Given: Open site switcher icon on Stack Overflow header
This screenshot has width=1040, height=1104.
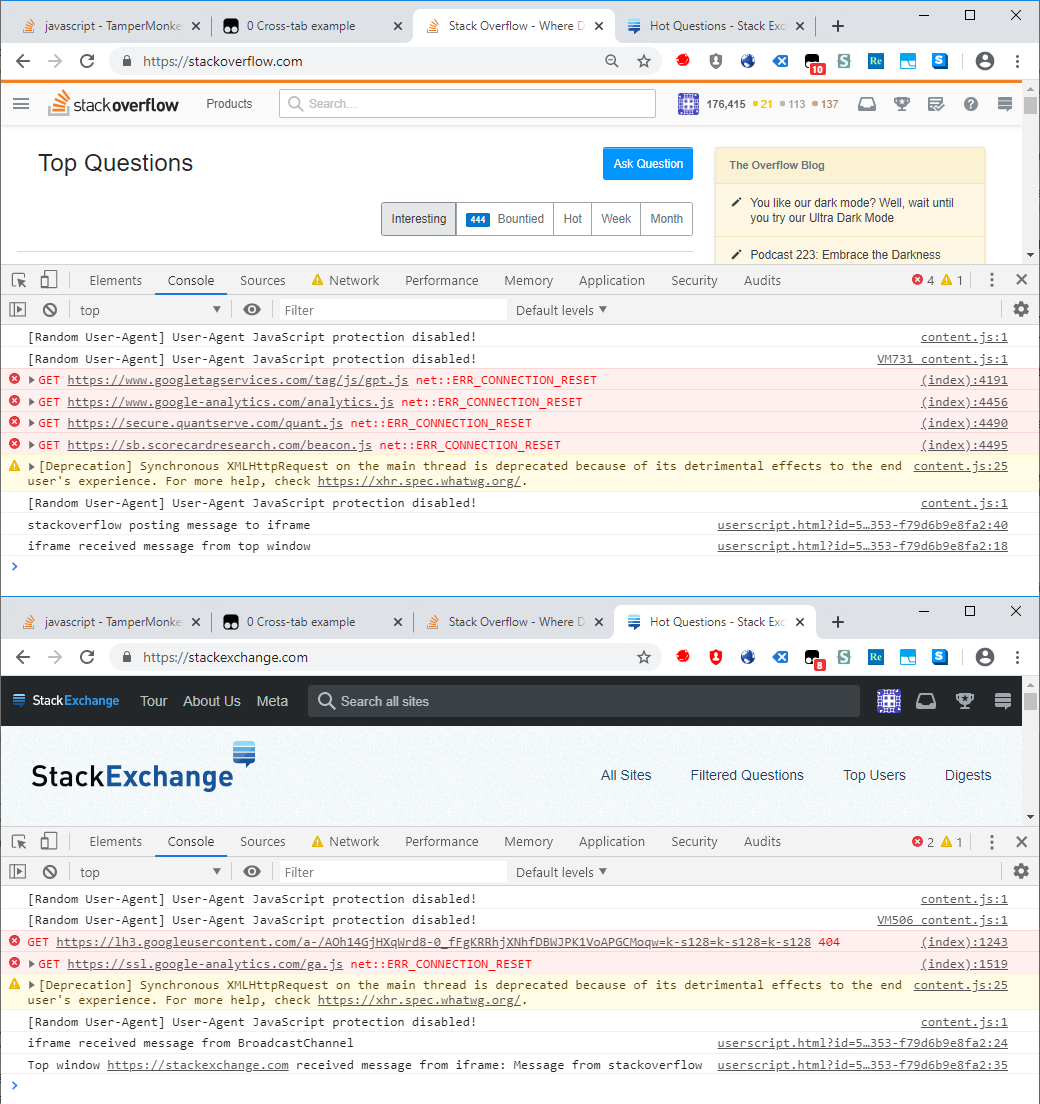Looking at the screenshot, I should click(1005, 104).
